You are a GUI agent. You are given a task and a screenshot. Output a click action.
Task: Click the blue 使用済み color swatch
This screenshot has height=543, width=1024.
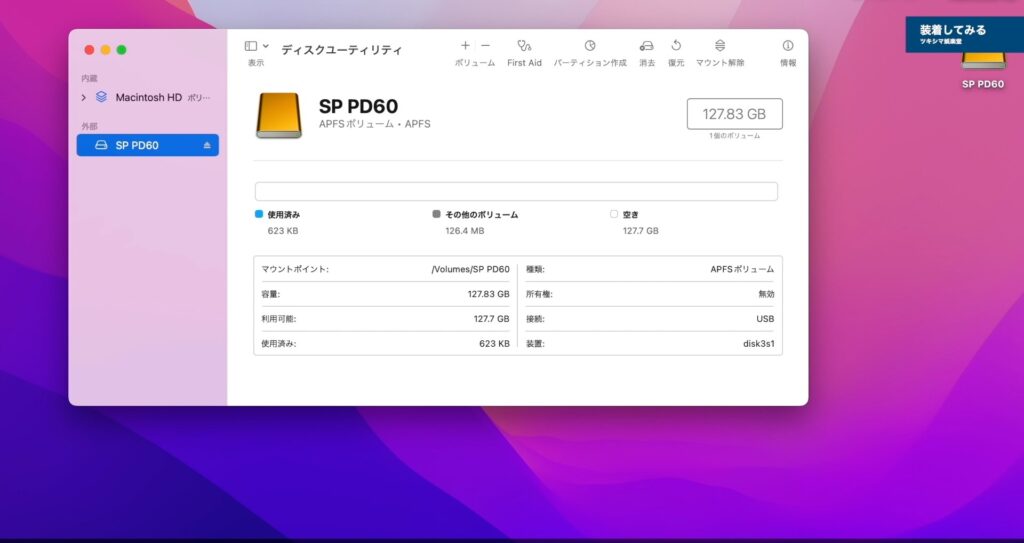[x=259, y=214]
